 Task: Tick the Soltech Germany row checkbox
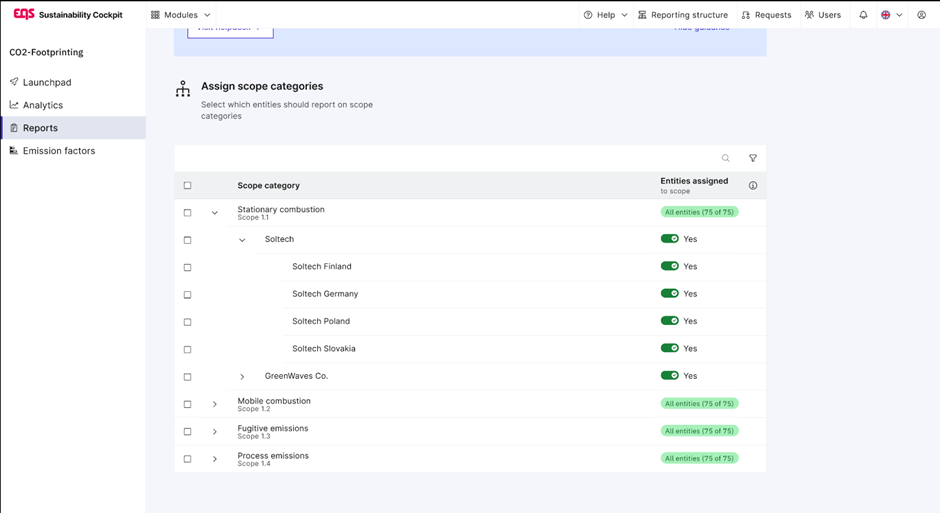187,295
